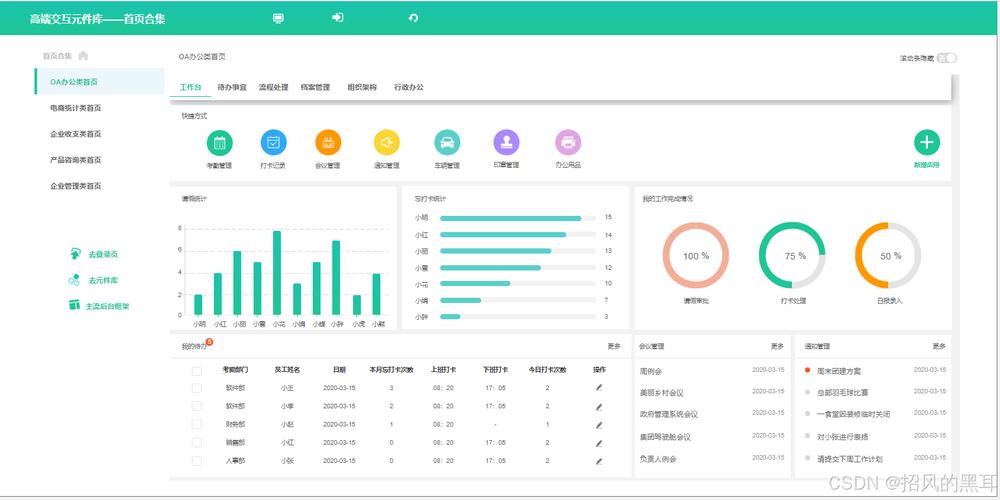Open the yellow 通知管理 notification icon
Screen dimensions: 1000x500
(x=387, y=143)
